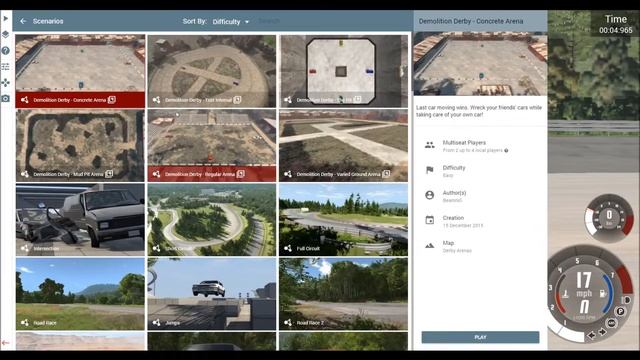Click the Multiseat Players people icon
Image resolution: width=640 pixels, height=360 pixels.
tap(429, 145)
